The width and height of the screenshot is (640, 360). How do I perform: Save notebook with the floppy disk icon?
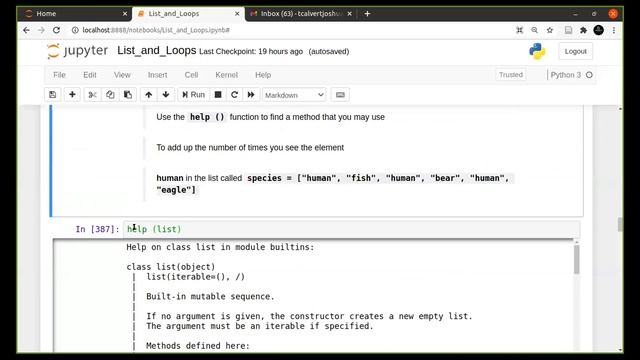click(52, 95)
